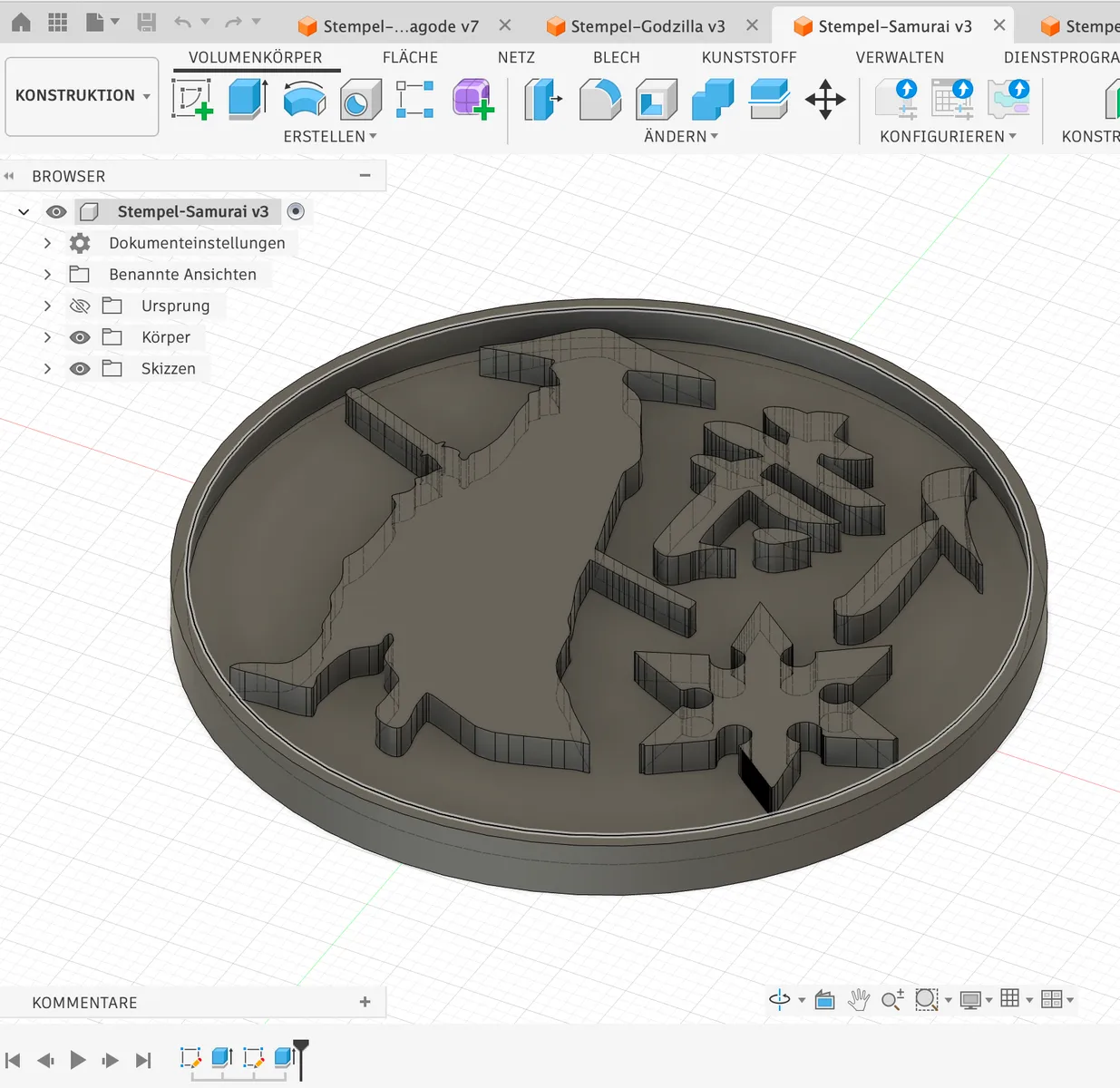Expand the Körper folder
Viewport: 1120px width, 1088px height.
pyautogui.click(x=47, y=337)
